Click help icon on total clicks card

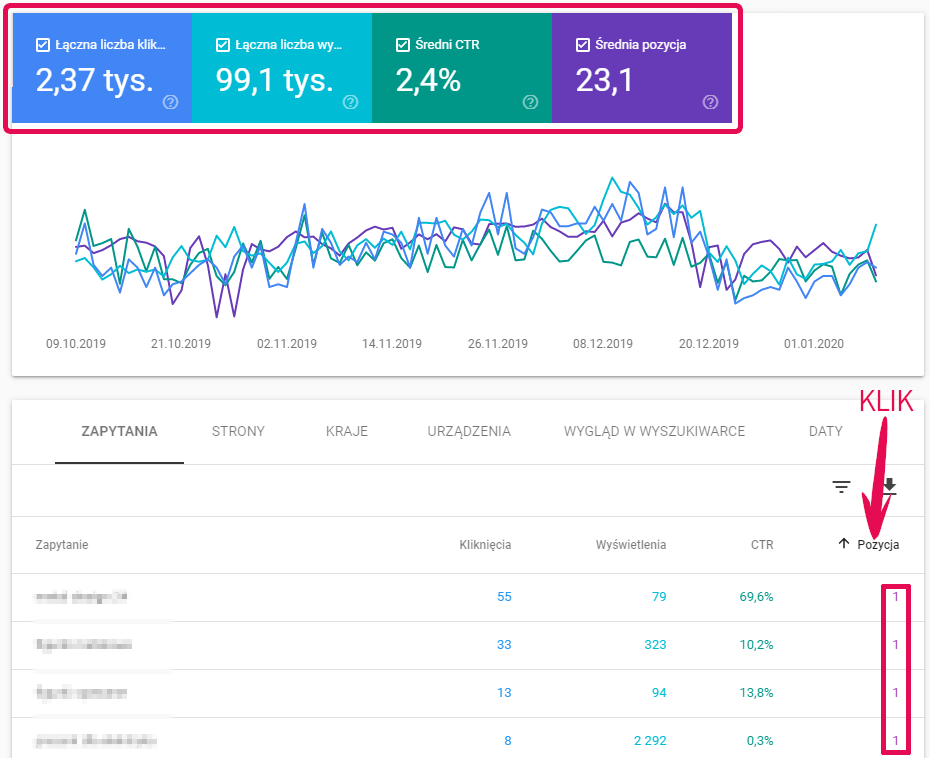click(170, 102)
